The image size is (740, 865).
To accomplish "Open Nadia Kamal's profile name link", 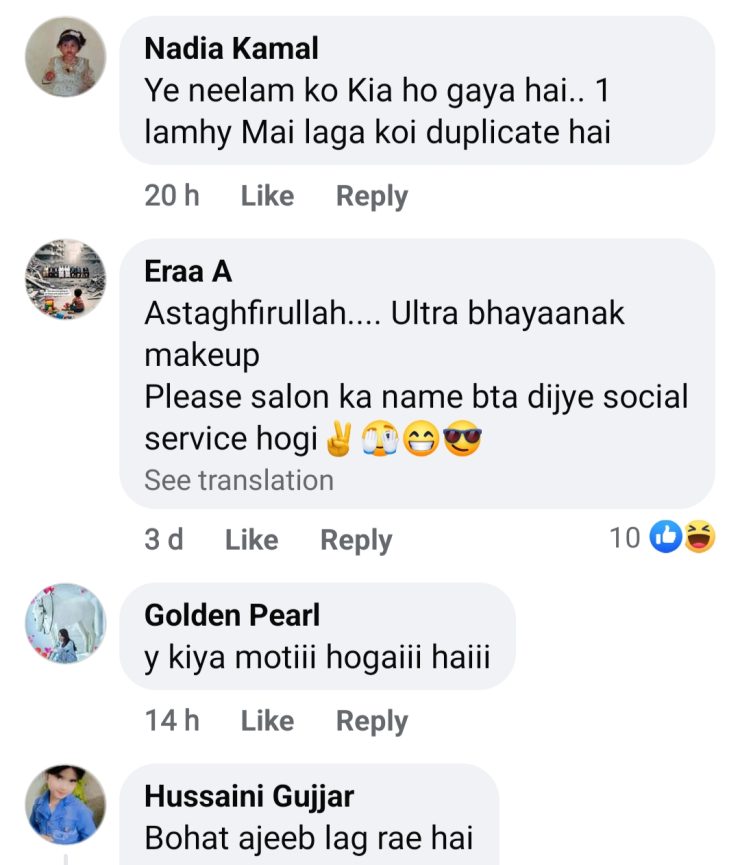I will tap(231, 48).
